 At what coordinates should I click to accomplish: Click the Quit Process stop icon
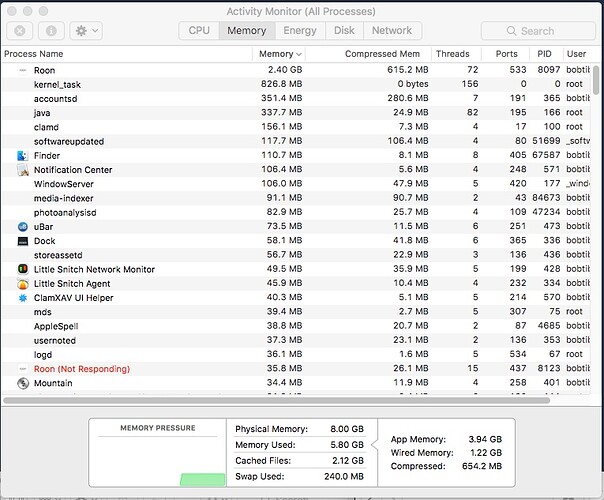(20, 31)
